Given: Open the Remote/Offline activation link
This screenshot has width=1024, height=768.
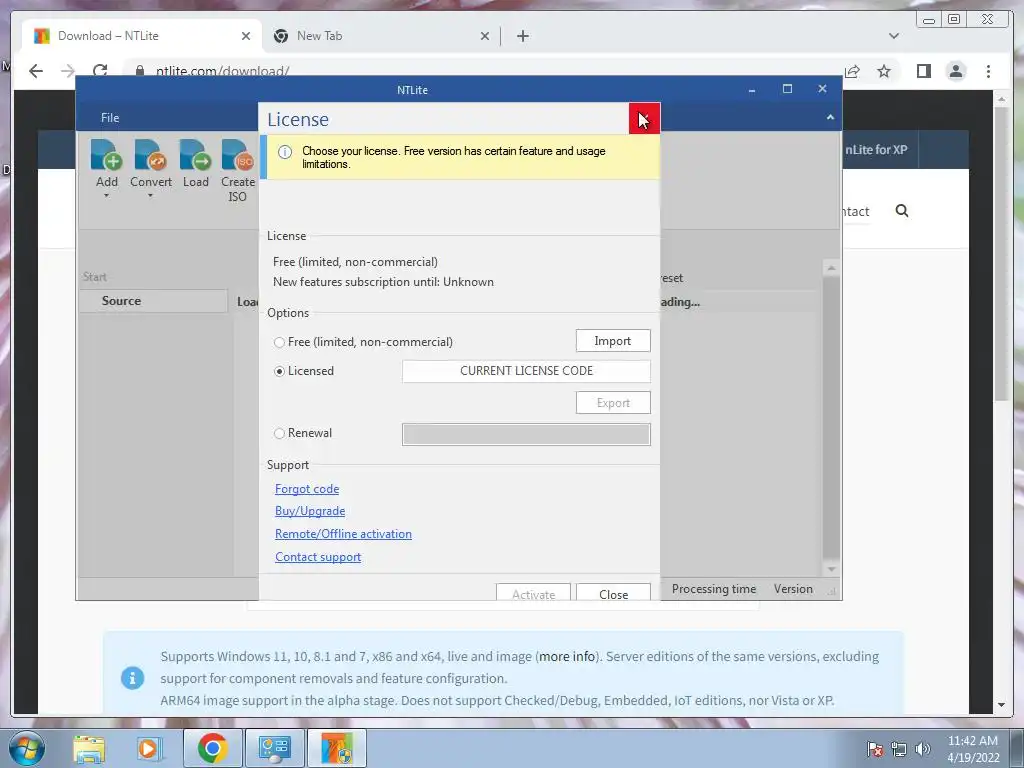Looking at the screenshot, I should point(344,534).
